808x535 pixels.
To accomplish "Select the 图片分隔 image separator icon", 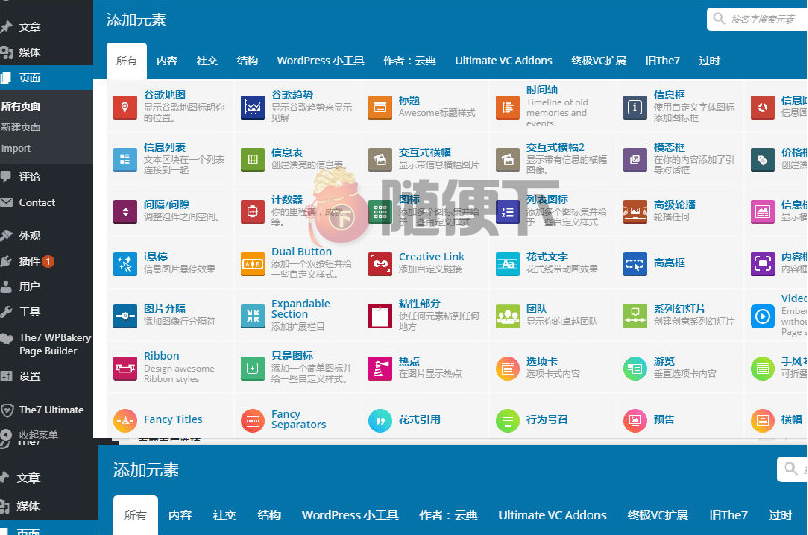I will pos(125,316).
